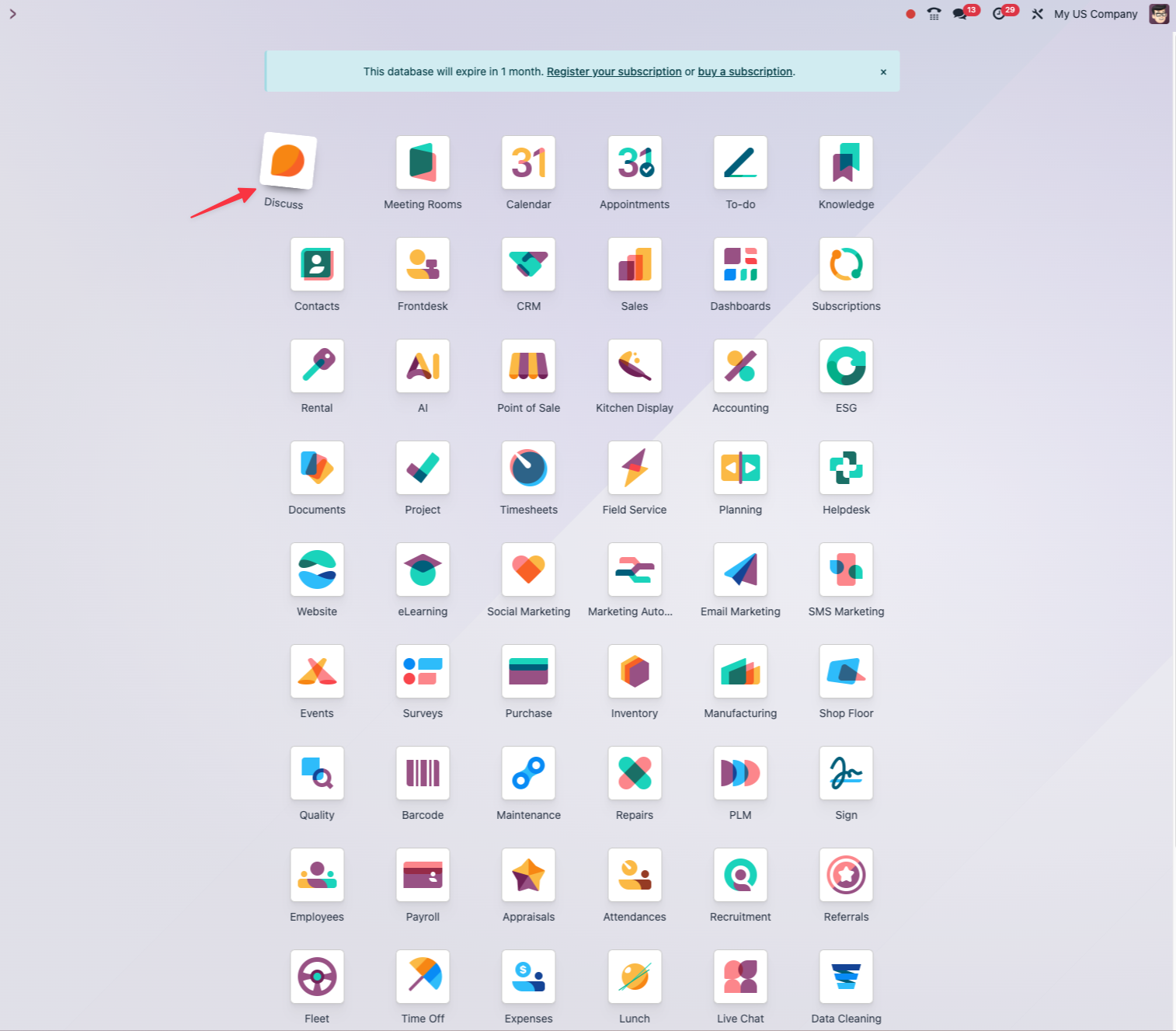Image resolution: width=1176 pixels, height=1031 pixels.
Task: Launch the Time Off app
Action: pos(423,977)
